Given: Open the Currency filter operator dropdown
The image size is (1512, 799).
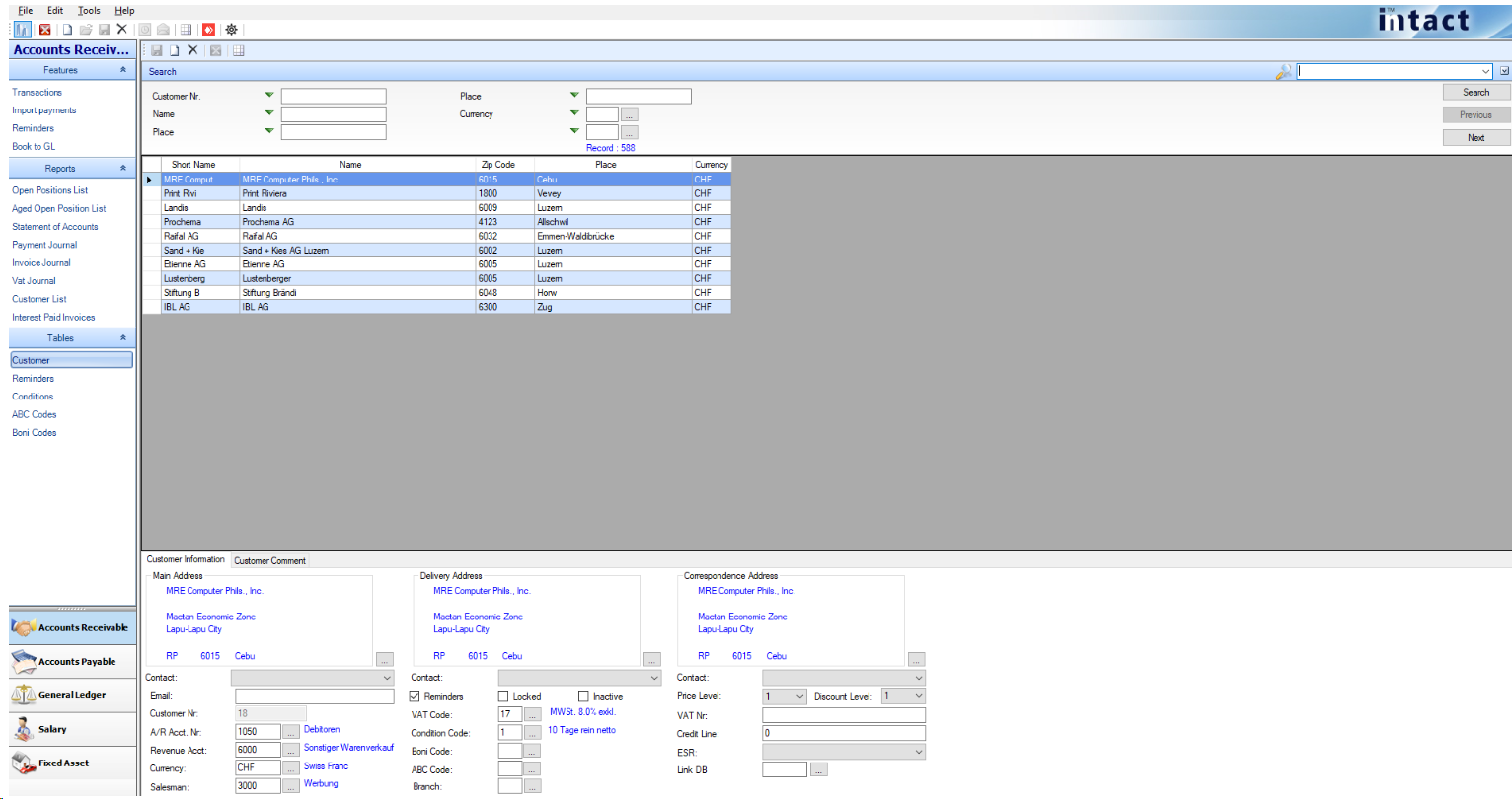Looking at the screenshot, I should [x=574, y=113].
